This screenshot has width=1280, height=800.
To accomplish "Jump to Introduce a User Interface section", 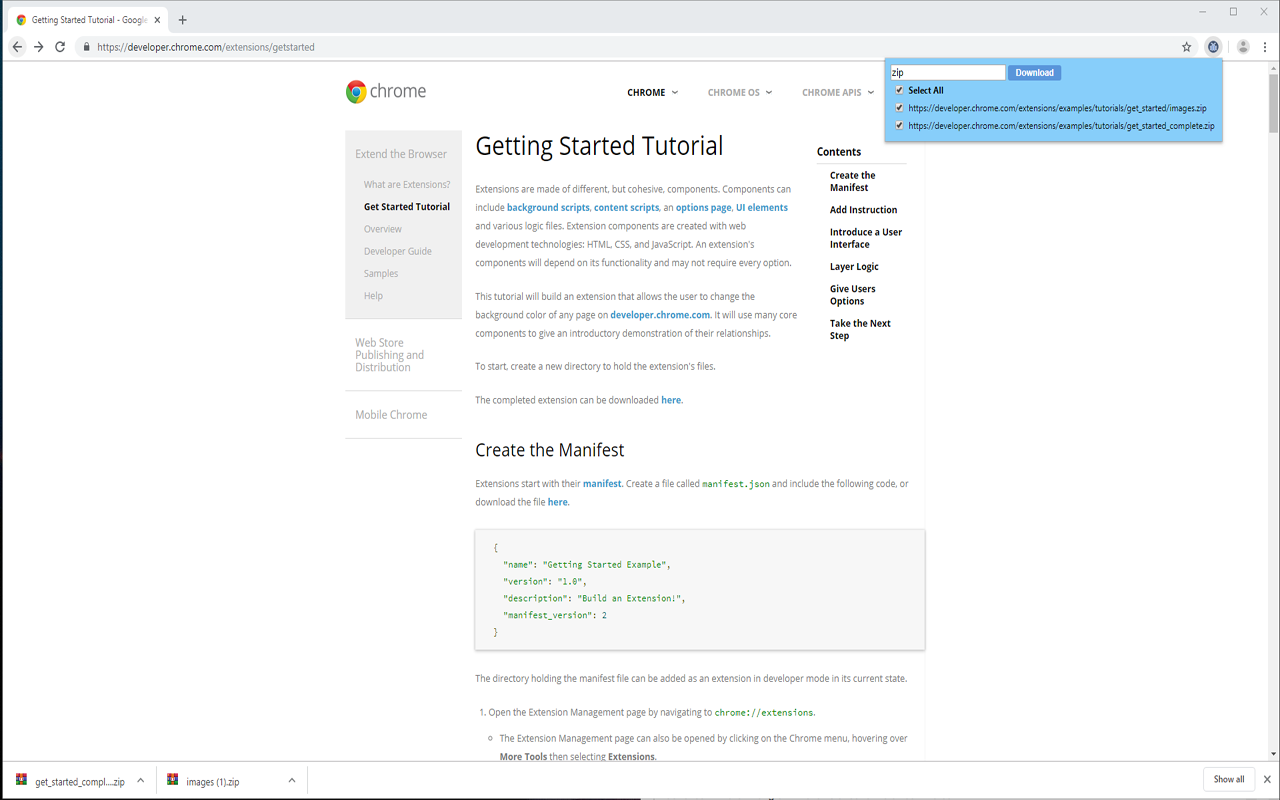I will point(866,238).
